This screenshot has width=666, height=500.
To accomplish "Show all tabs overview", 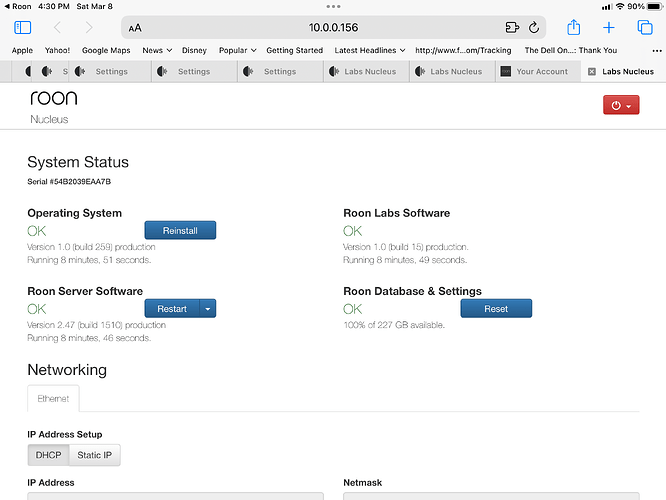I will (x=645, y=28).
